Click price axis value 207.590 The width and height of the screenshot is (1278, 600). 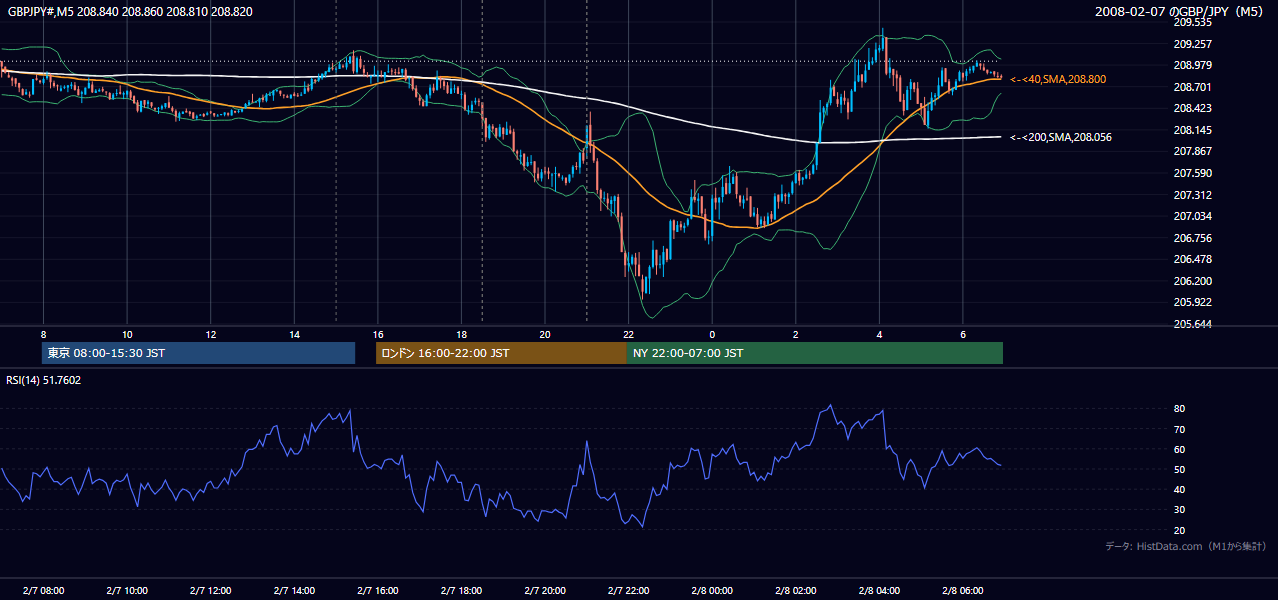coord(1192,174)
